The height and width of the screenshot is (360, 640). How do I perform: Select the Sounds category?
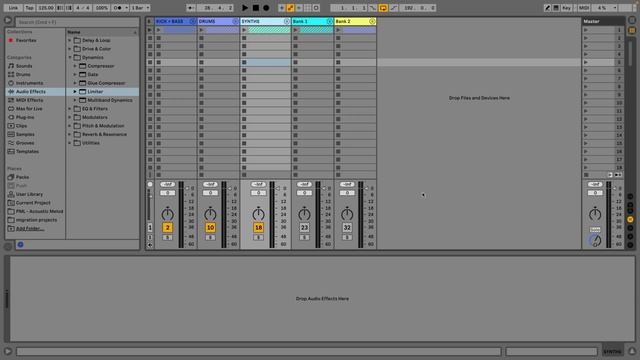tap(24, 66)
